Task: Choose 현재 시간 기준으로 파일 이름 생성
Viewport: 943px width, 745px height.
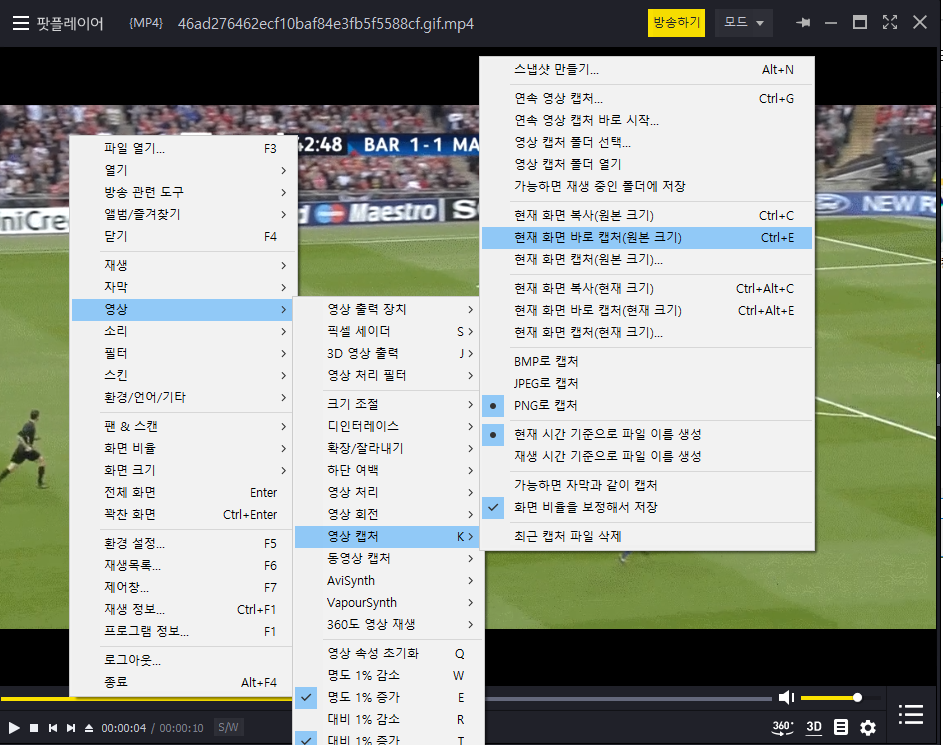Action: 648,434
